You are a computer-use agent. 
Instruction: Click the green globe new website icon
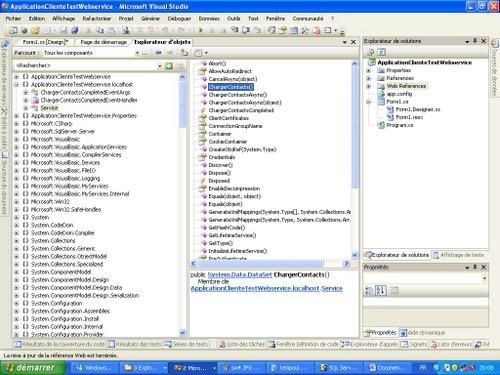click(x=24, y=31)
